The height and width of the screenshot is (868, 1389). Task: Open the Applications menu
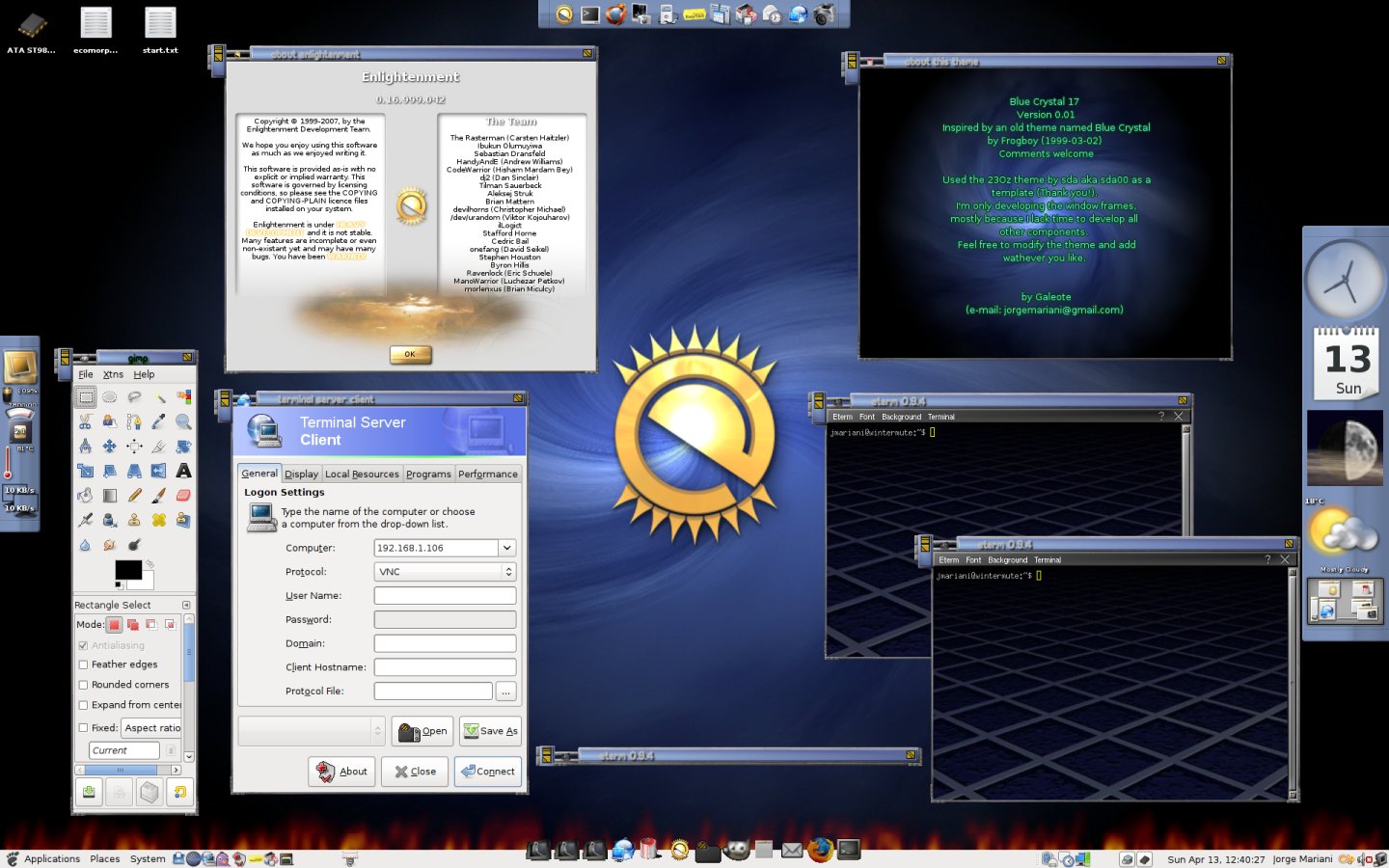pos(52,858)
